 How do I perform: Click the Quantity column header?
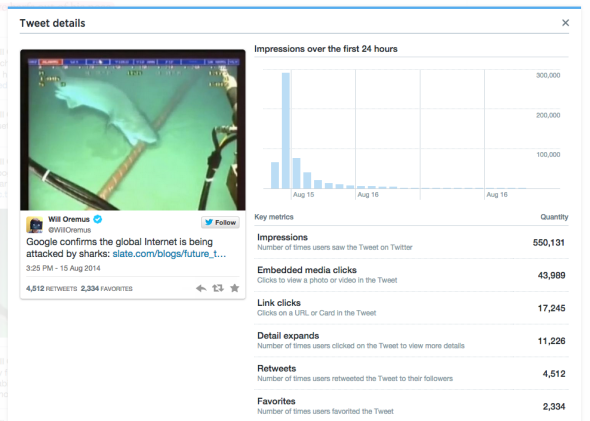(554, 217)
